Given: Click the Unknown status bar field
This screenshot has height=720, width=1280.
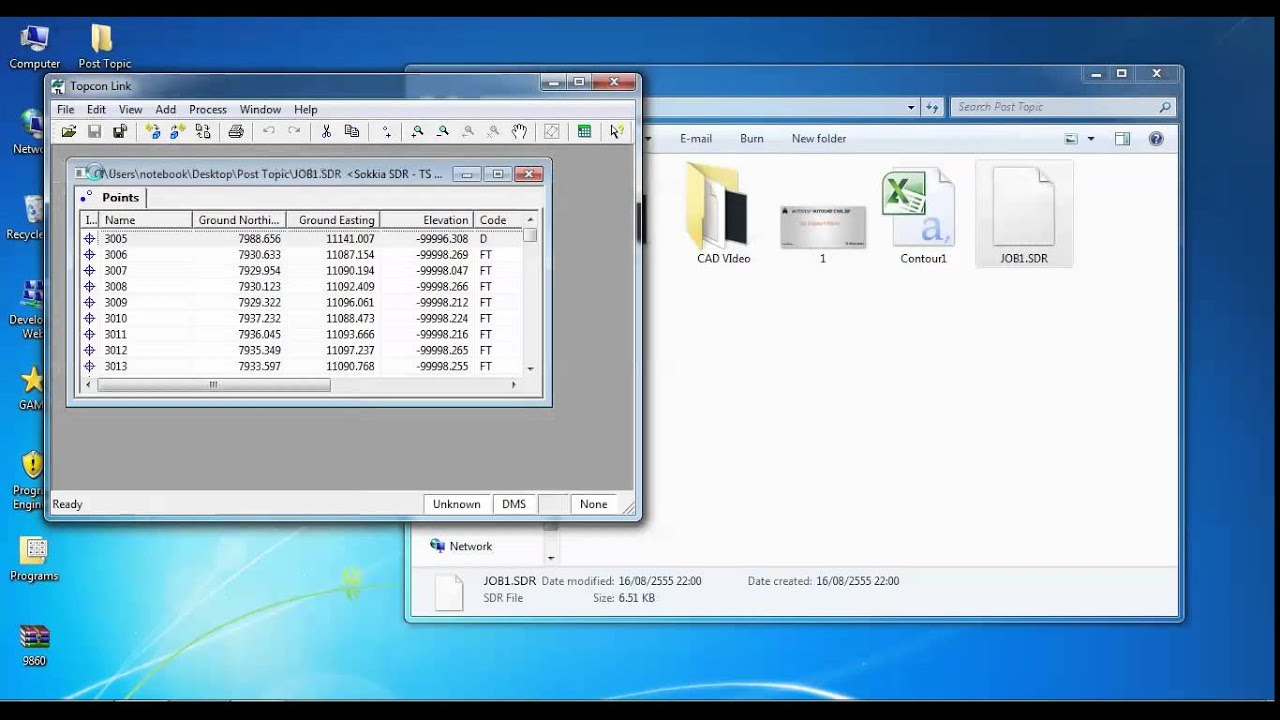Looking at the screenshot, I should click(456, 504).
